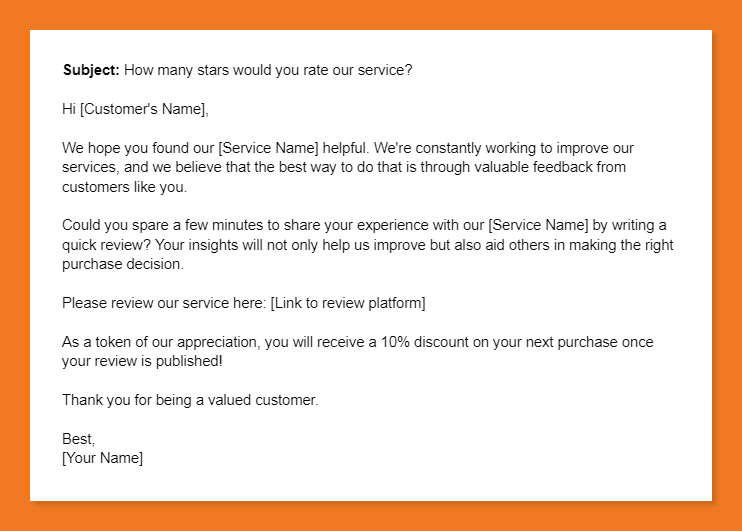The width and height of the screenshot is (742, 531).
Task: Click "As a token of our appreciation" phrase
Action: pyautogui.click(x=160, y=342)
